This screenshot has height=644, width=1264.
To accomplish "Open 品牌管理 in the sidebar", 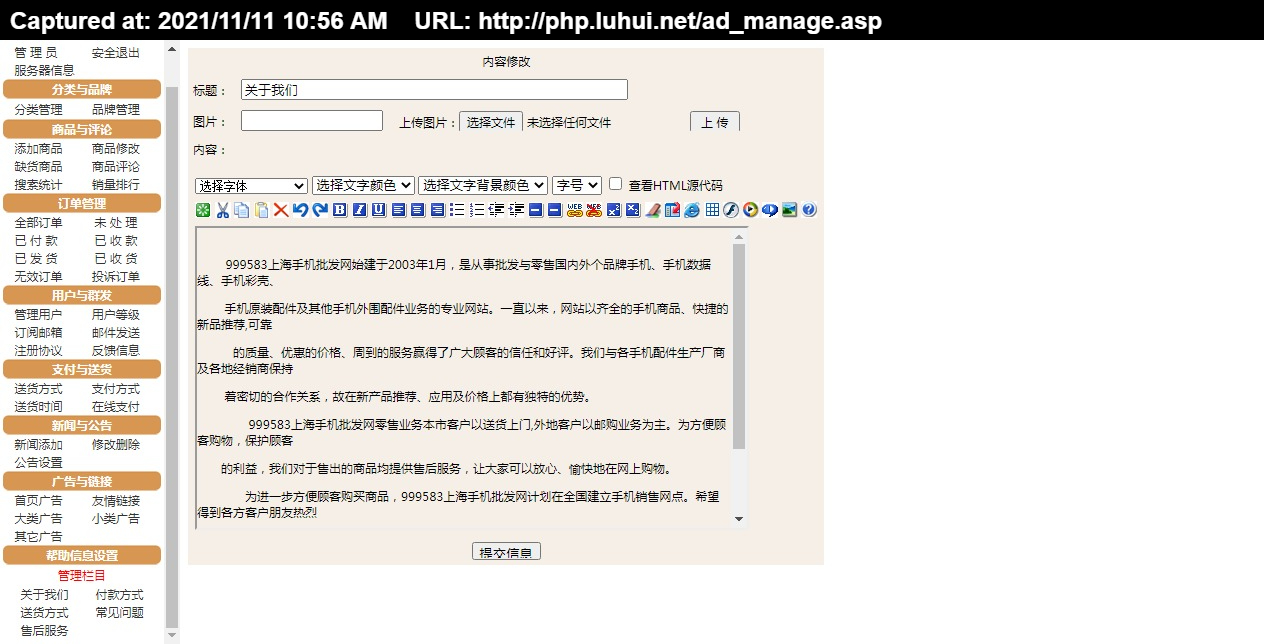I will [x=116, y=110].
